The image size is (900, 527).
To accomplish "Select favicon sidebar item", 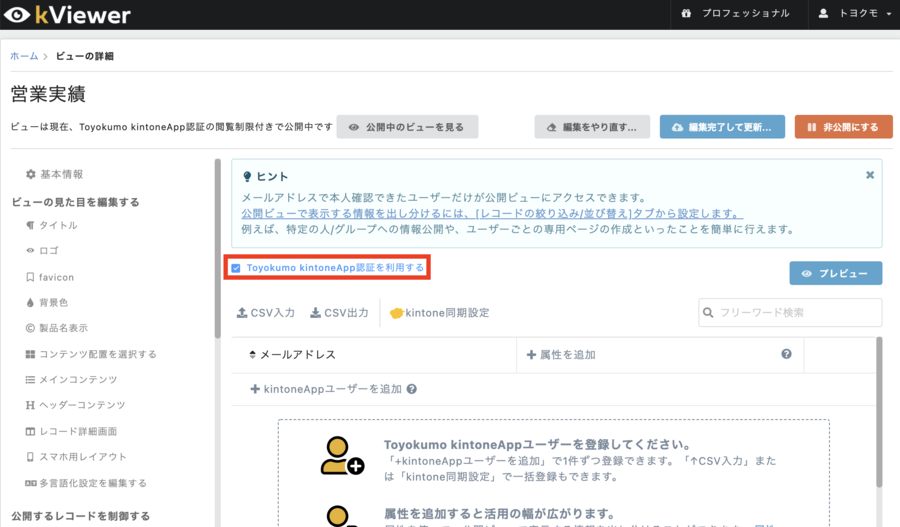I will (x=49, y=277).
